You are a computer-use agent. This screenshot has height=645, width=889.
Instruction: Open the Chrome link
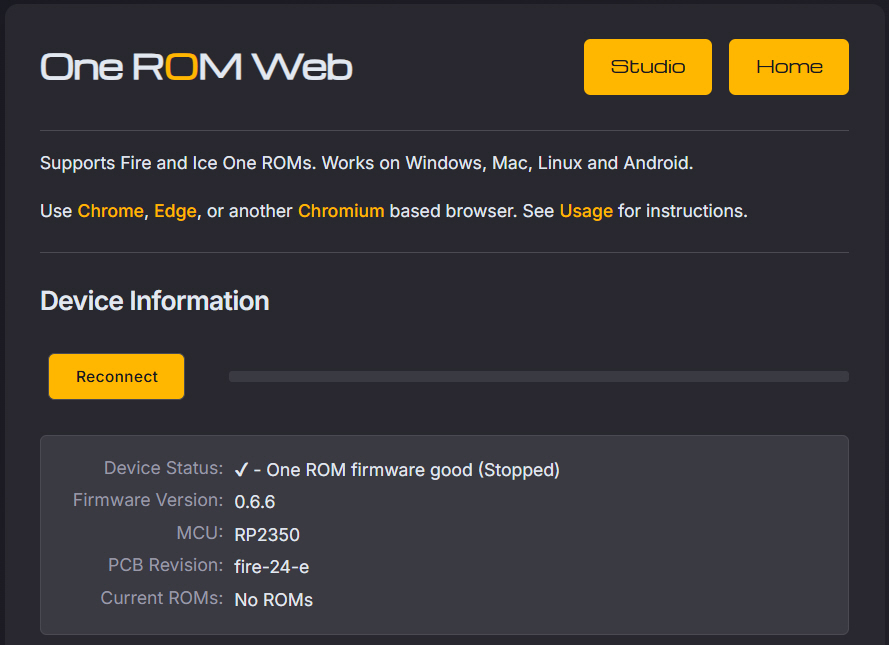[110, 211]
